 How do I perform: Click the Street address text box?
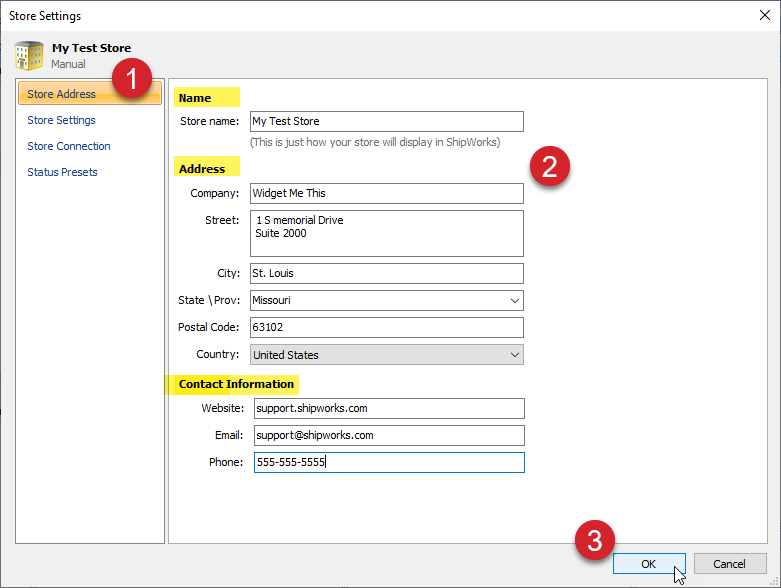(x=387, y=234)
